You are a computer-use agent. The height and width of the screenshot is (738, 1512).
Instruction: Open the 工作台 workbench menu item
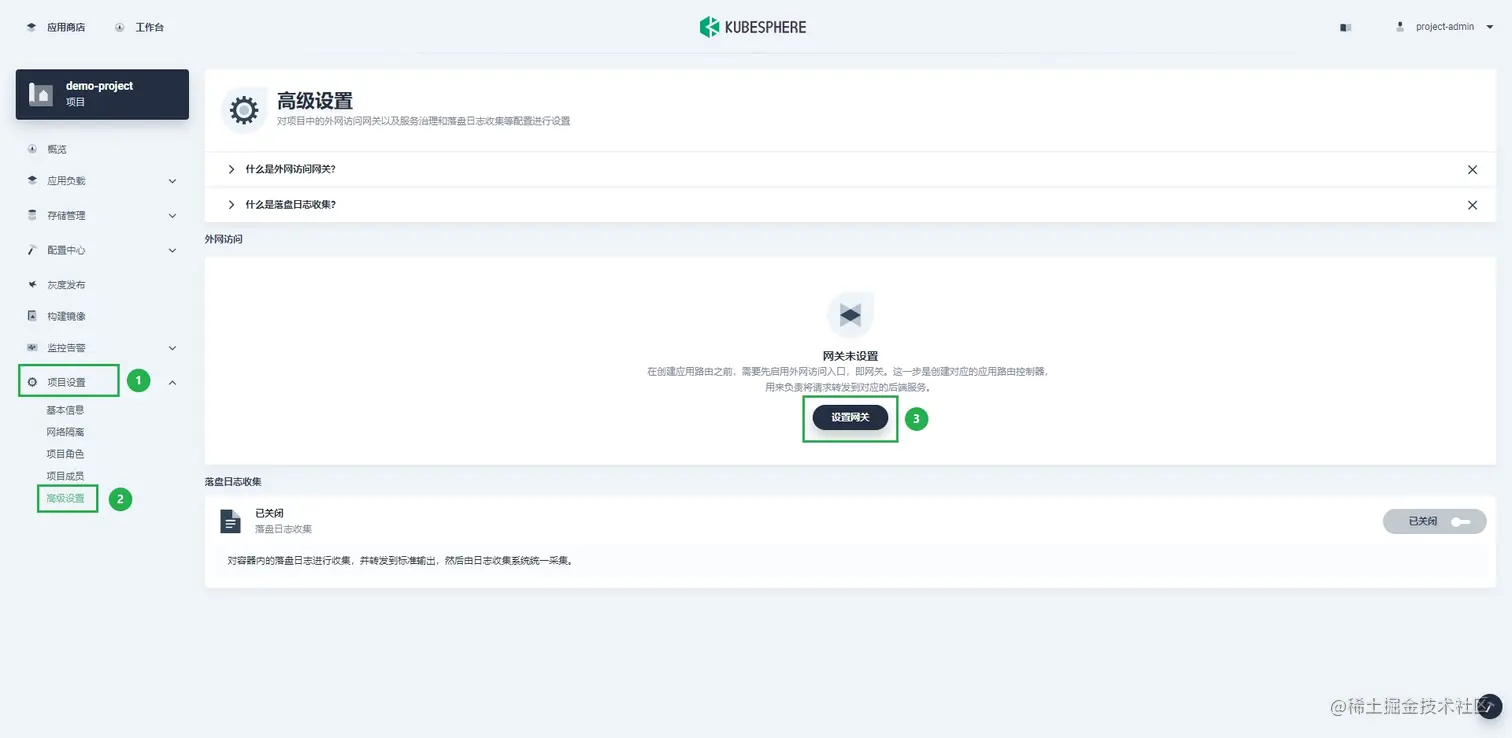coord(139,27)
